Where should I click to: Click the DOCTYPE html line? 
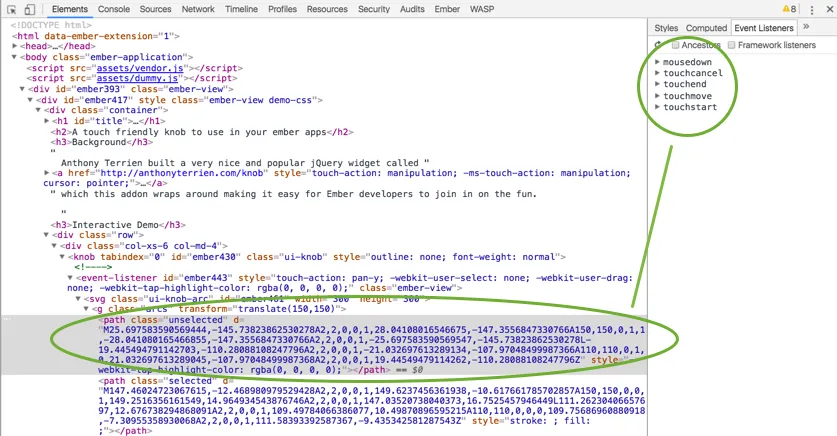click(51, 25)
